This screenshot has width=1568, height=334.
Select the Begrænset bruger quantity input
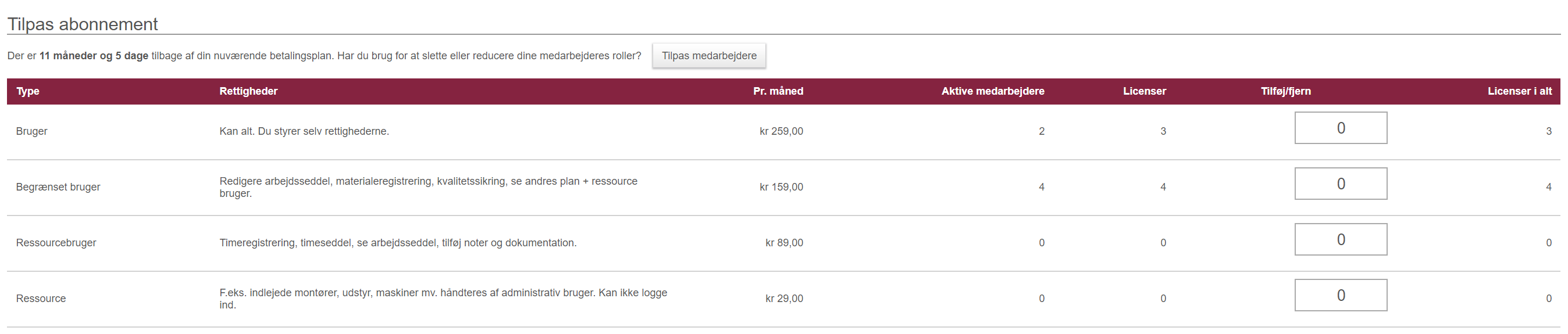coord(1341,184)
